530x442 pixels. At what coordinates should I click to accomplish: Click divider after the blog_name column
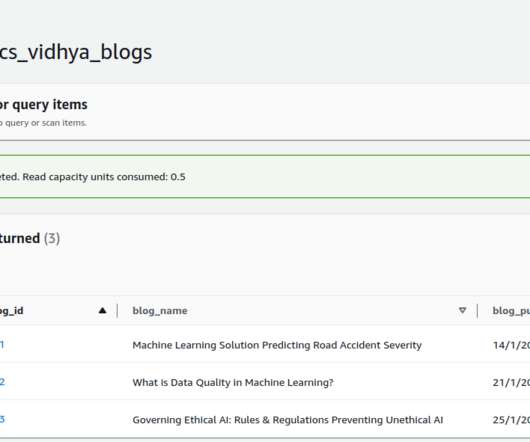click(x=477, y=310)
